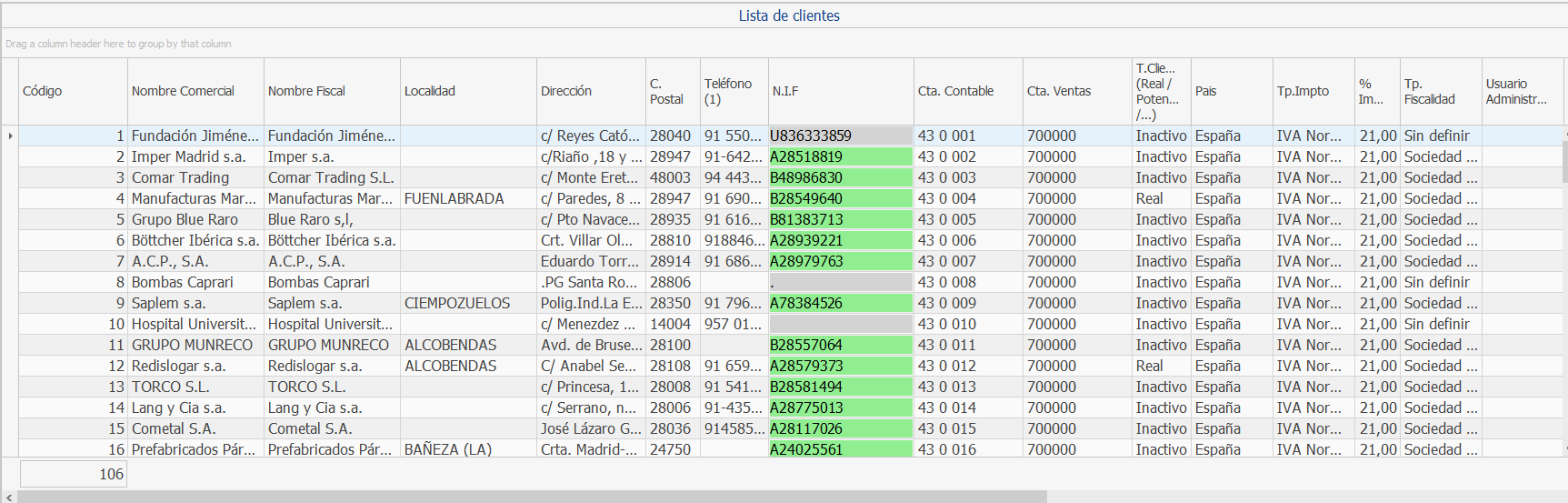Click the horizontal scrollbar at the bottom
1568x503 pixels.
[x=532, y=497]
